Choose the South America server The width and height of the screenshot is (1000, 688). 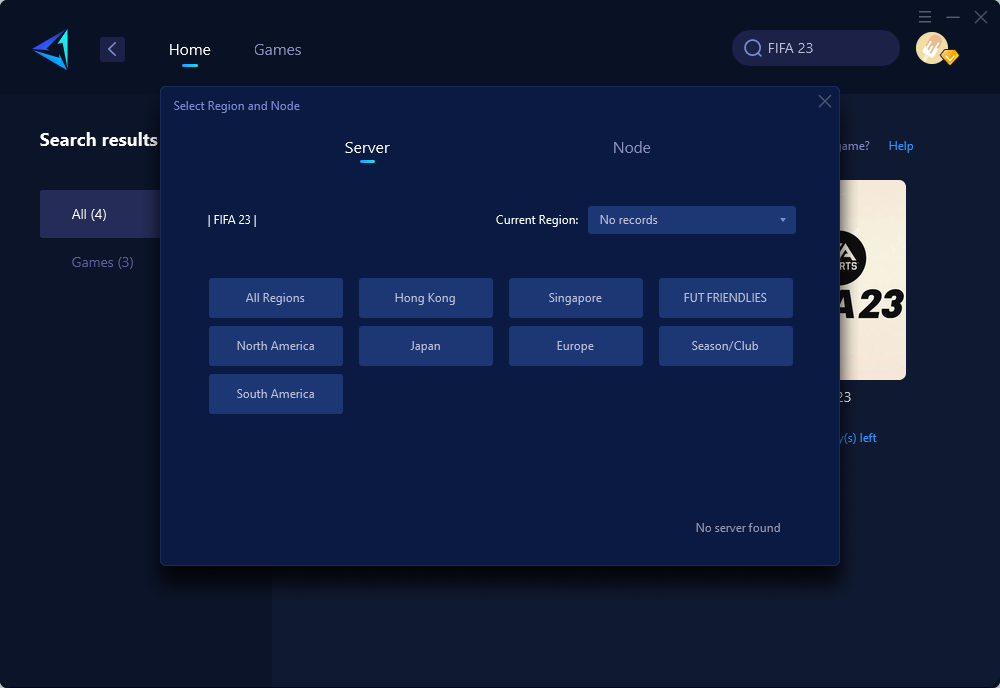click(276, 394)
